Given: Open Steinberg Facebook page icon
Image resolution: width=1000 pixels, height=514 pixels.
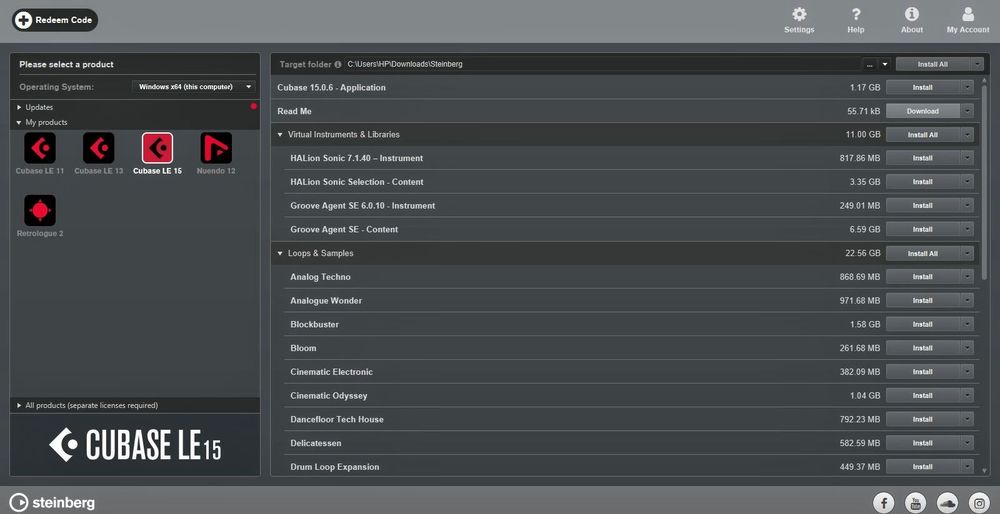Looking at the screenshot, I should [883, 503].
